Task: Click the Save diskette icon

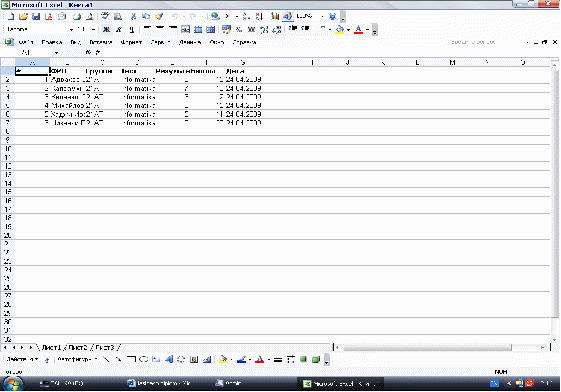Action: (36, 16)
